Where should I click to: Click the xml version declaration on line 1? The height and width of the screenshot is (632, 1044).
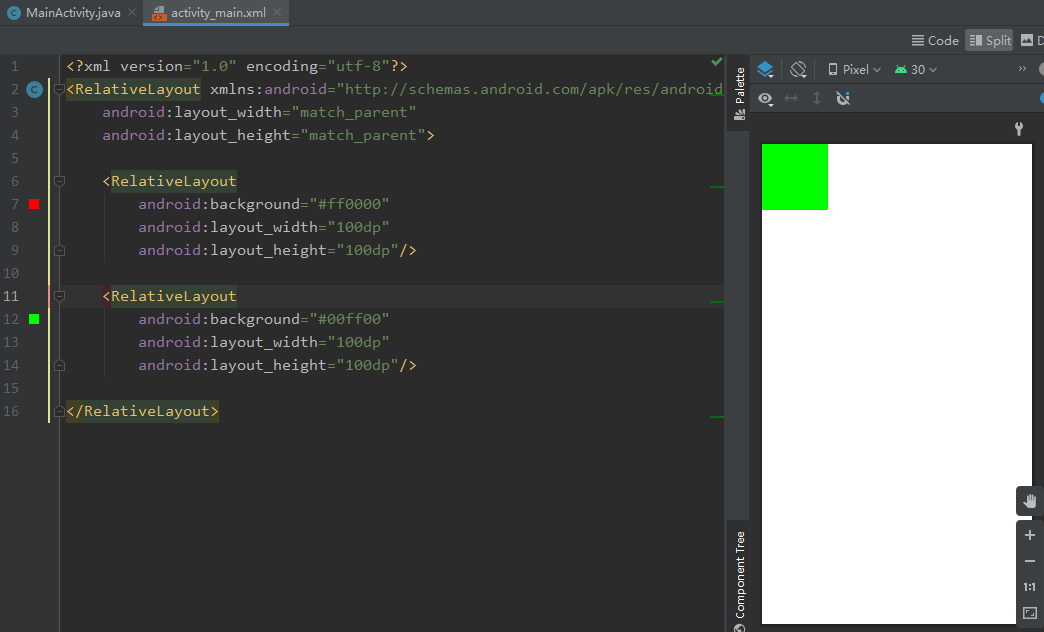click(236, 66)
